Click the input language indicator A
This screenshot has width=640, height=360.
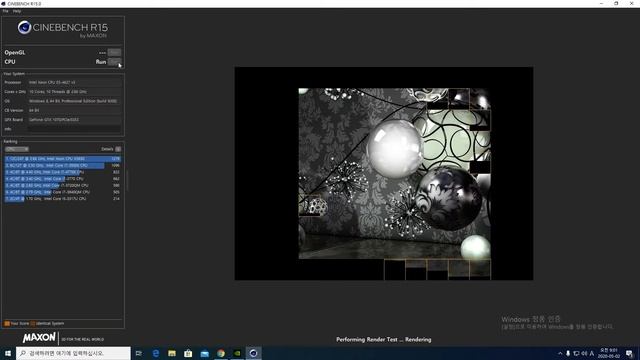[x=592, y=353]
